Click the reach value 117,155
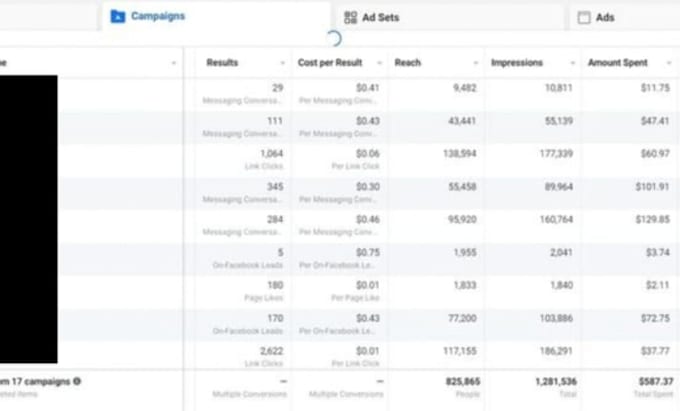680x411 pixels. pos(460,351)
